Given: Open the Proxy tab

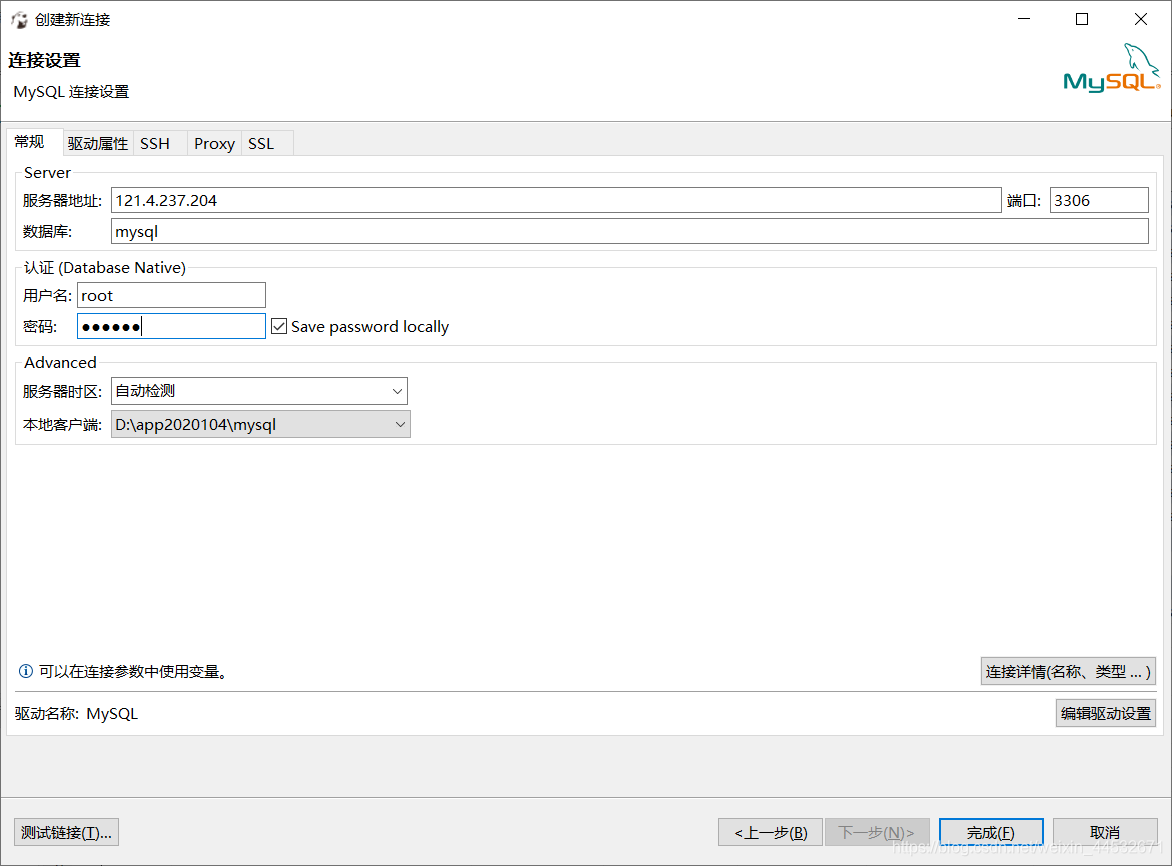Looking at the screenshot, I should [215, 143].
